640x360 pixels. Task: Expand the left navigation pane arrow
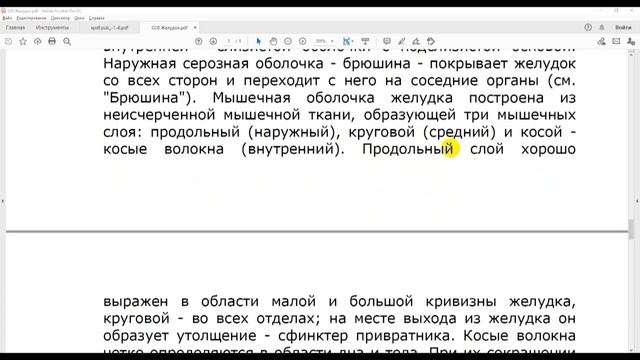click(x=2, y=201)
